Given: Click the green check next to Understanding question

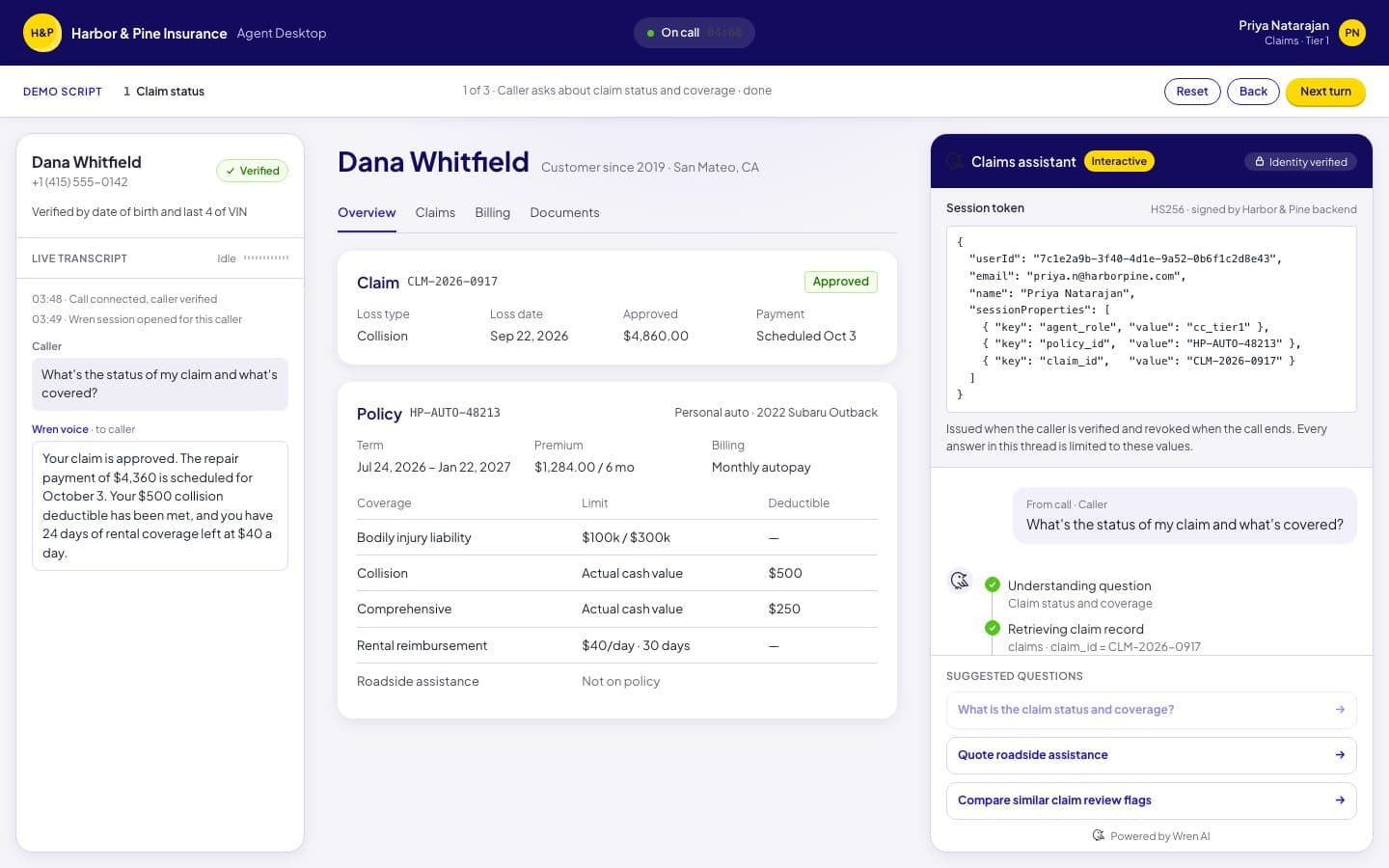Looking at the screenshot, I should pos(993,584).
